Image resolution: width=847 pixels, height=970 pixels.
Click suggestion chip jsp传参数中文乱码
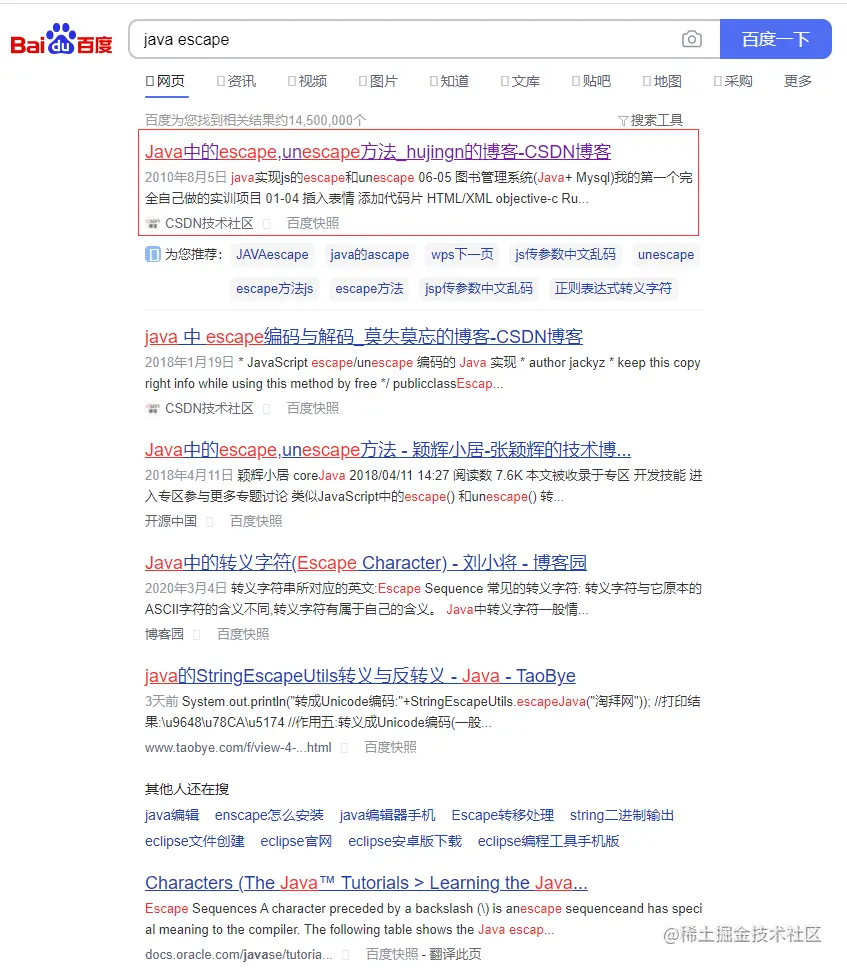click(479, 288)
